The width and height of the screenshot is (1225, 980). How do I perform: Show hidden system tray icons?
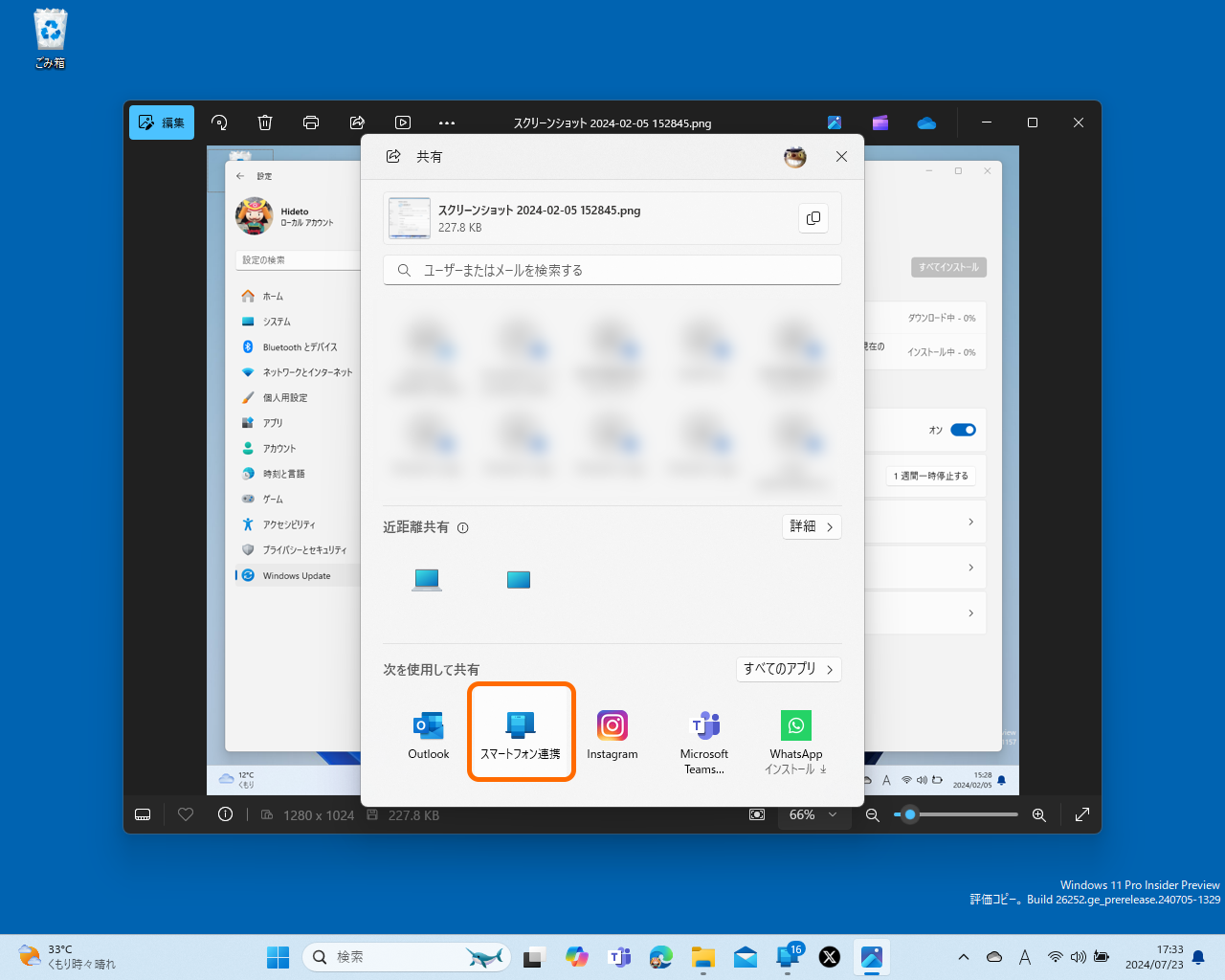[x=964, y=956]
